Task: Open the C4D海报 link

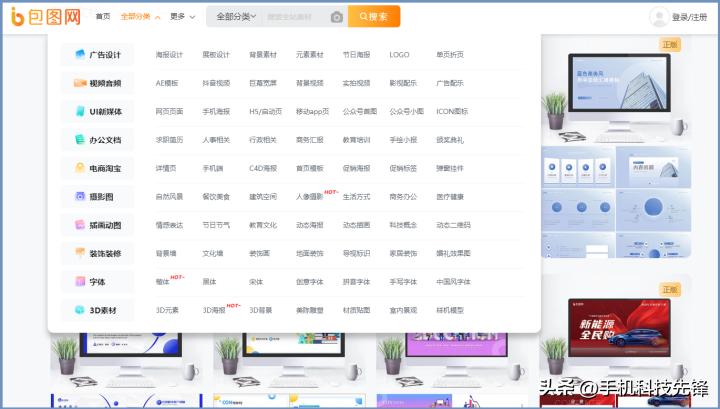Action: [x=263, y=168]
